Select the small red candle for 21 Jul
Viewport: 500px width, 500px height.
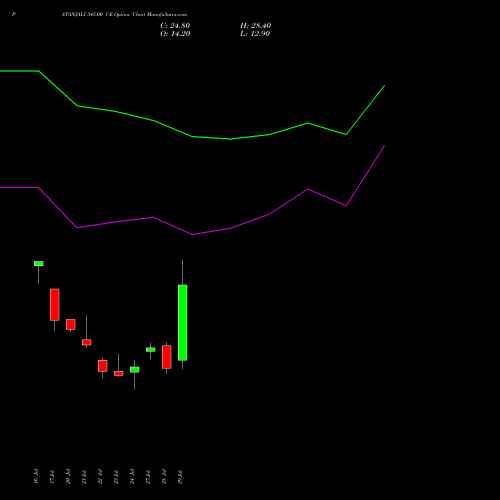tap(87, 342)
